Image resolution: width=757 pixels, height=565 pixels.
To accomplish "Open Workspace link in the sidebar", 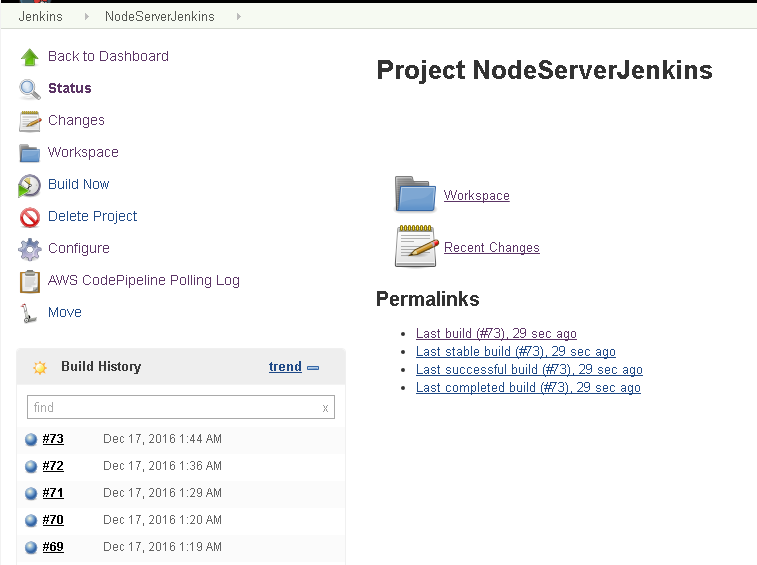I will point(83,152).
